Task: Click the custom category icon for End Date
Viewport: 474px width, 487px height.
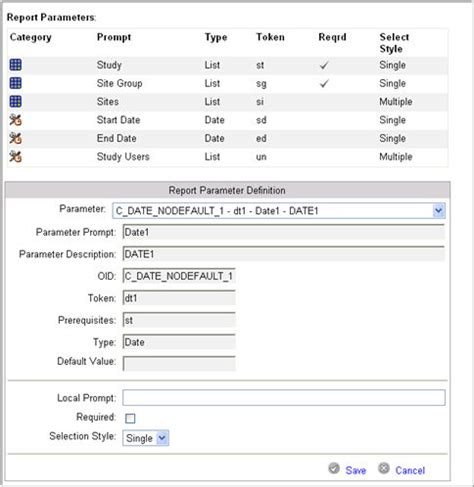Action: (x=16, y=138)
